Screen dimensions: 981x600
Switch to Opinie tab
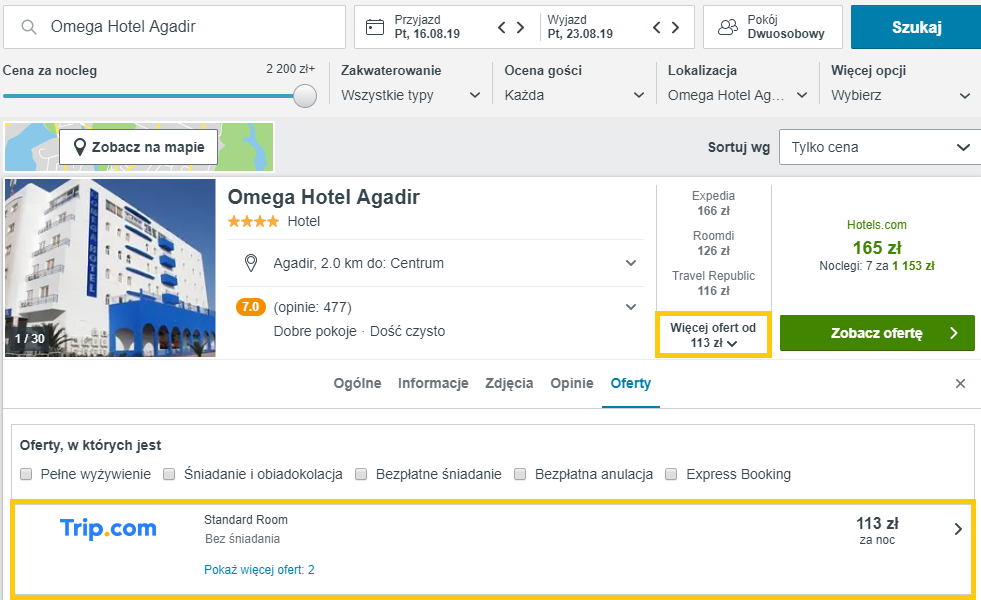572,384
